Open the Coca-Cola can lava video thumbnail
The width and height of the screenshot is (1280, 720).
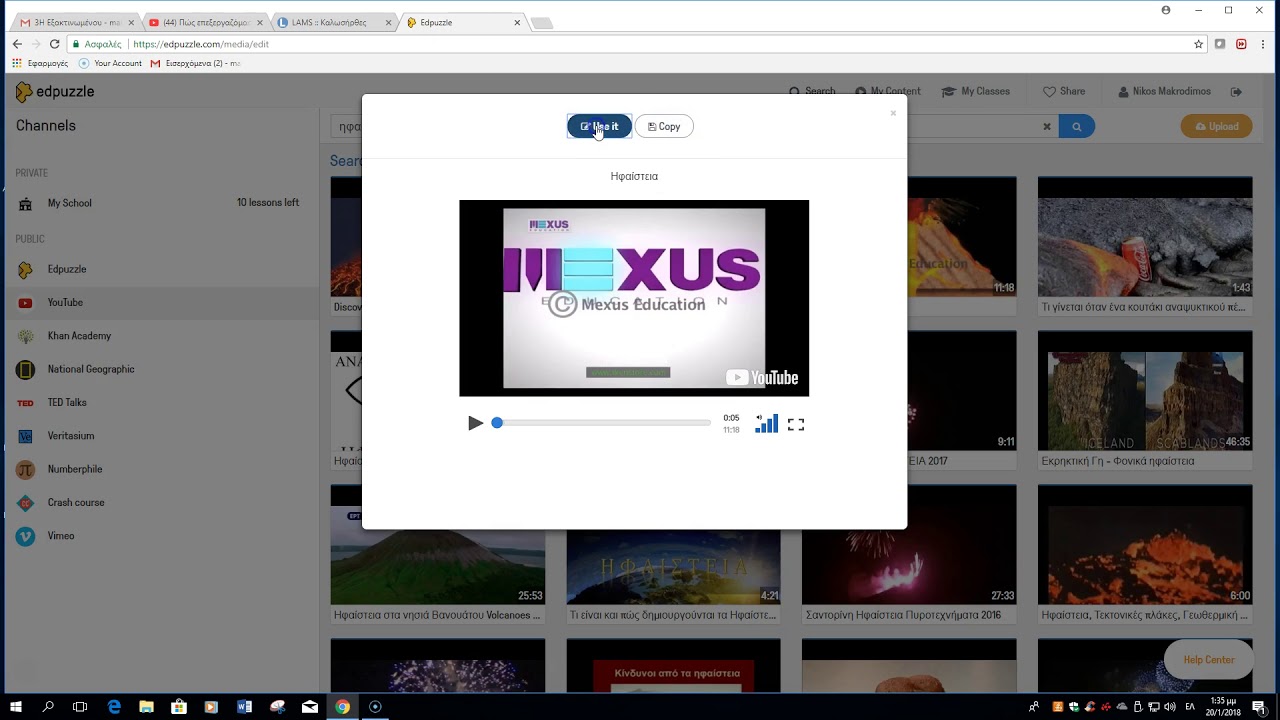(x=1145, y=237)
